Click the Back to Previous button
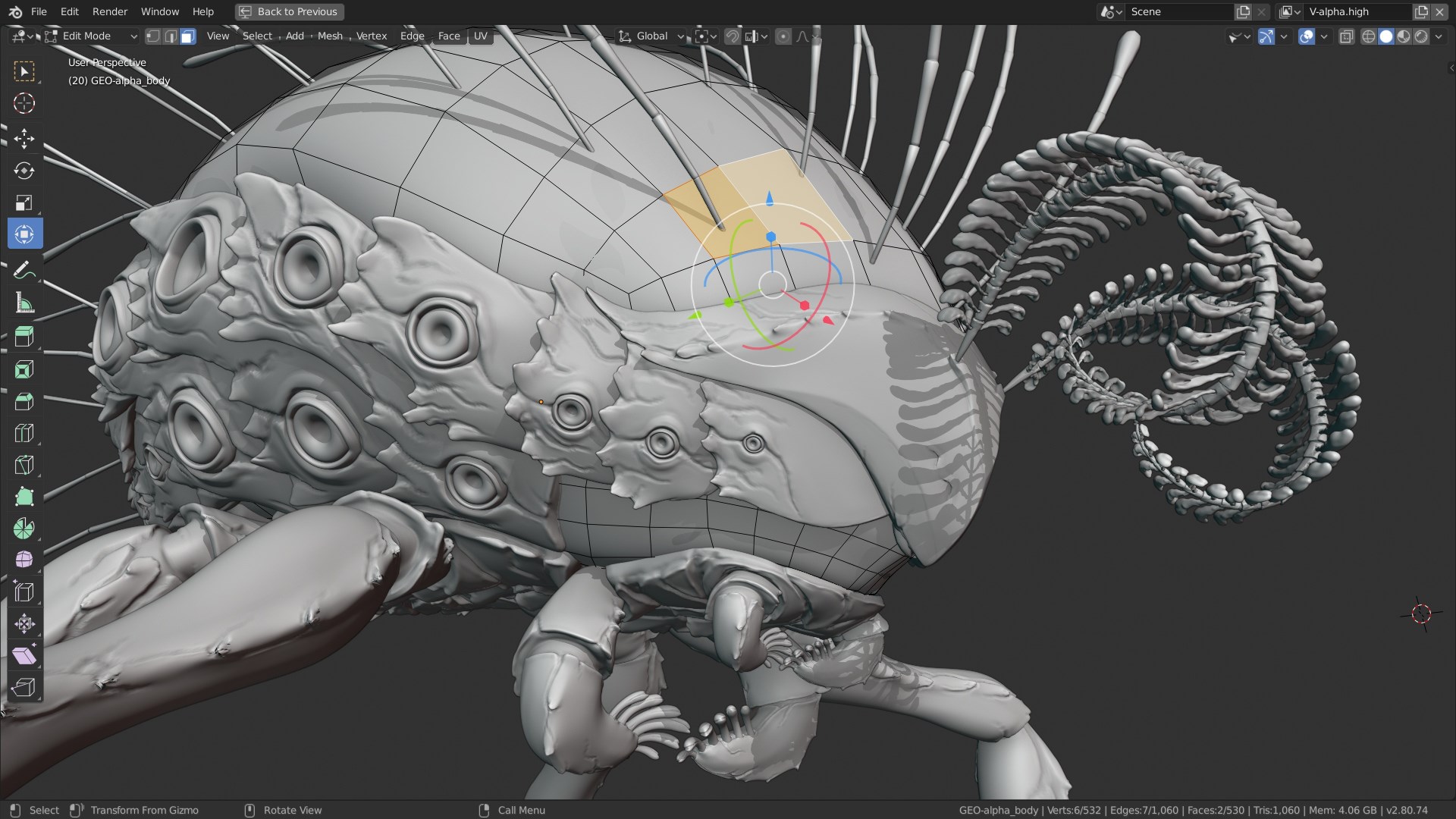1456x819 pixels. 288,11
